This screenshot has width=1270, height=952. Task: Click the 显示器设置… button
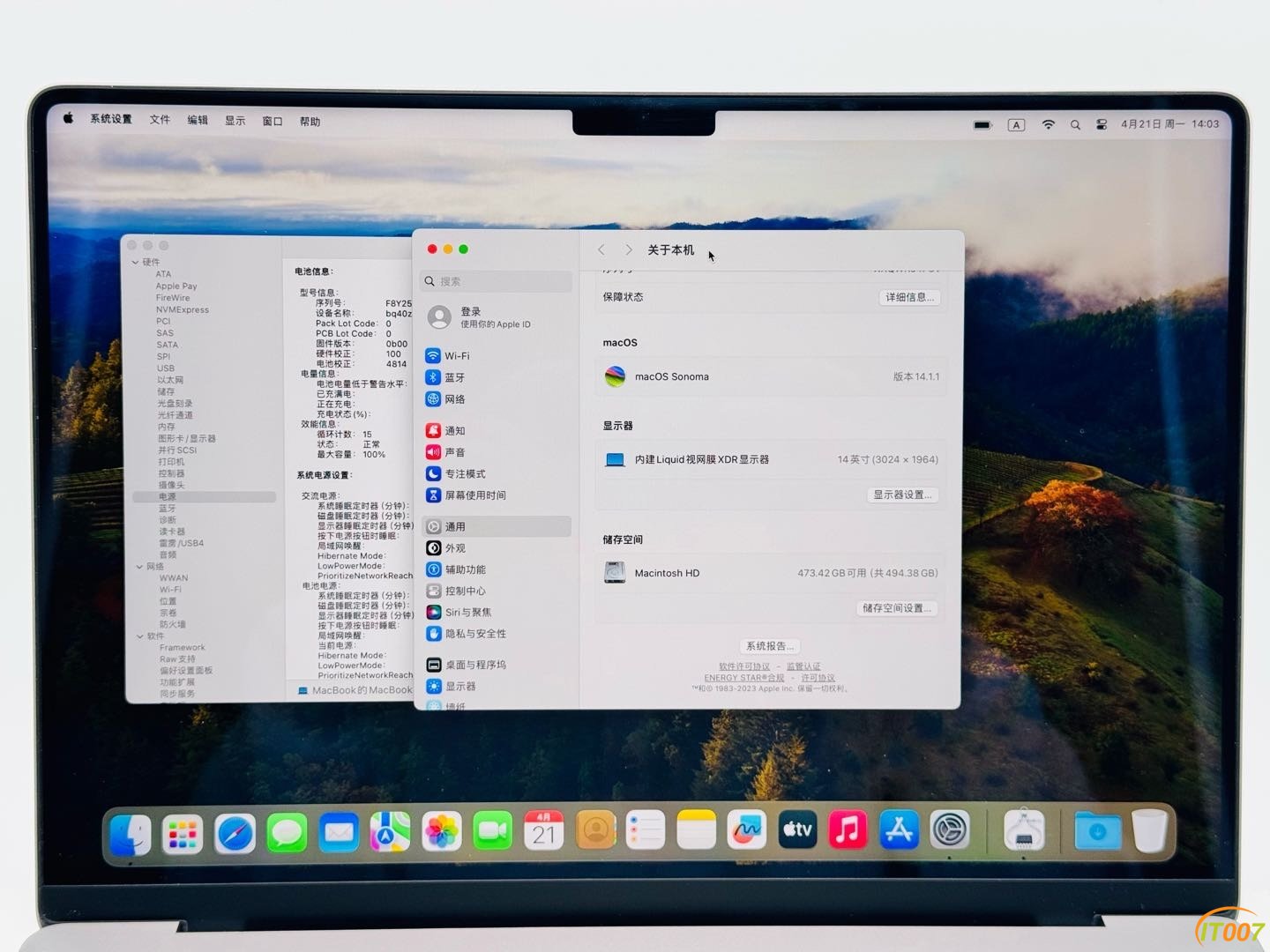[x=902, y=495]
